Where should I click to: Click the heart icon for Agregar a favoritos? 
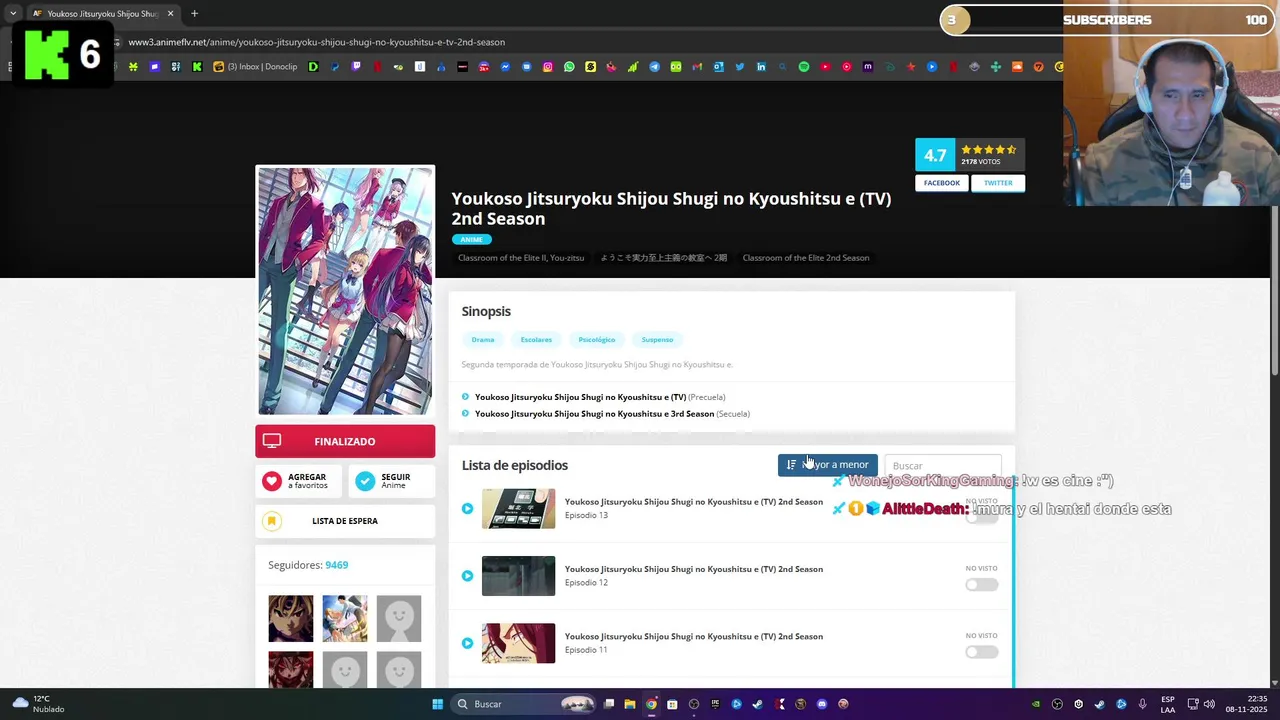272,481
